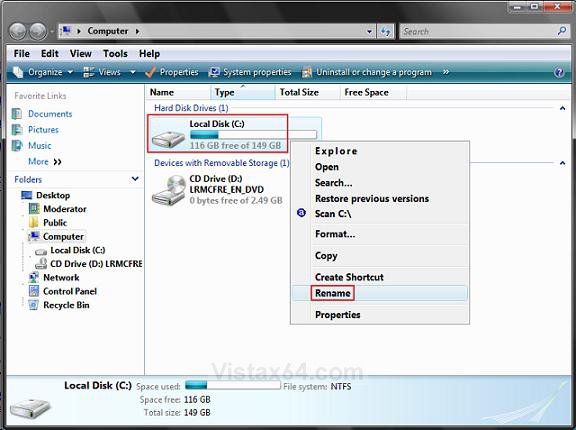Click the Forward navigation arrow button

(38, 32)
